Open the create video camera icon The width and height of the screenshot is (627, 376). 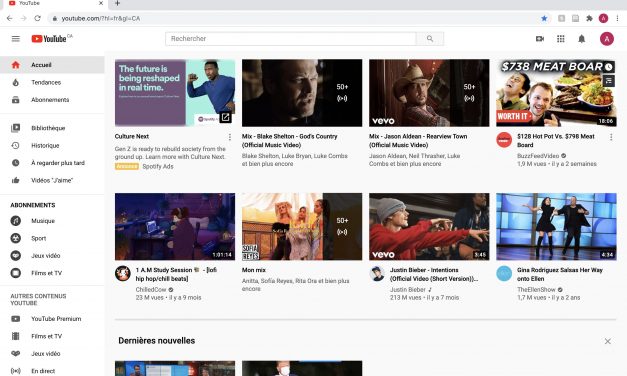point(540,39)
